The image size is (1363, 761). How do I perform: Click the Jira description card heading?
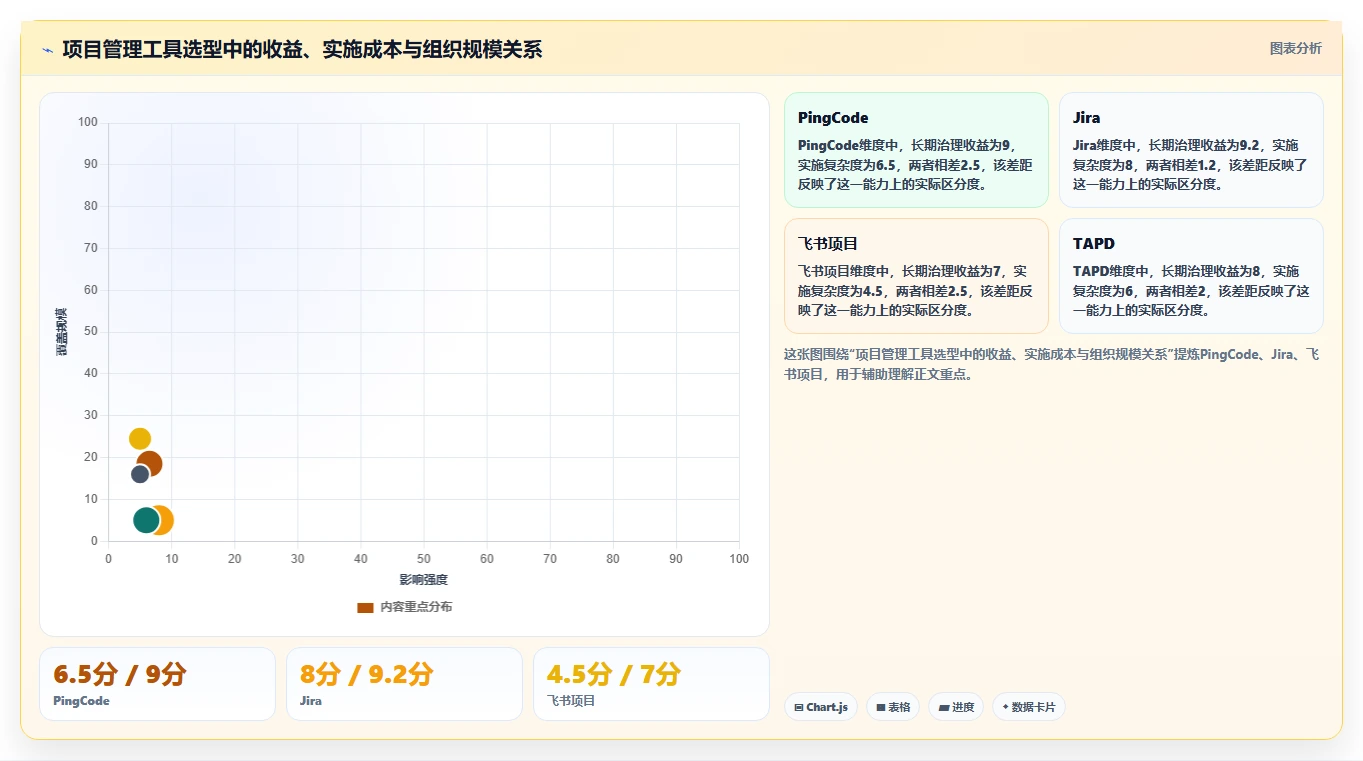click(1086, 118)
